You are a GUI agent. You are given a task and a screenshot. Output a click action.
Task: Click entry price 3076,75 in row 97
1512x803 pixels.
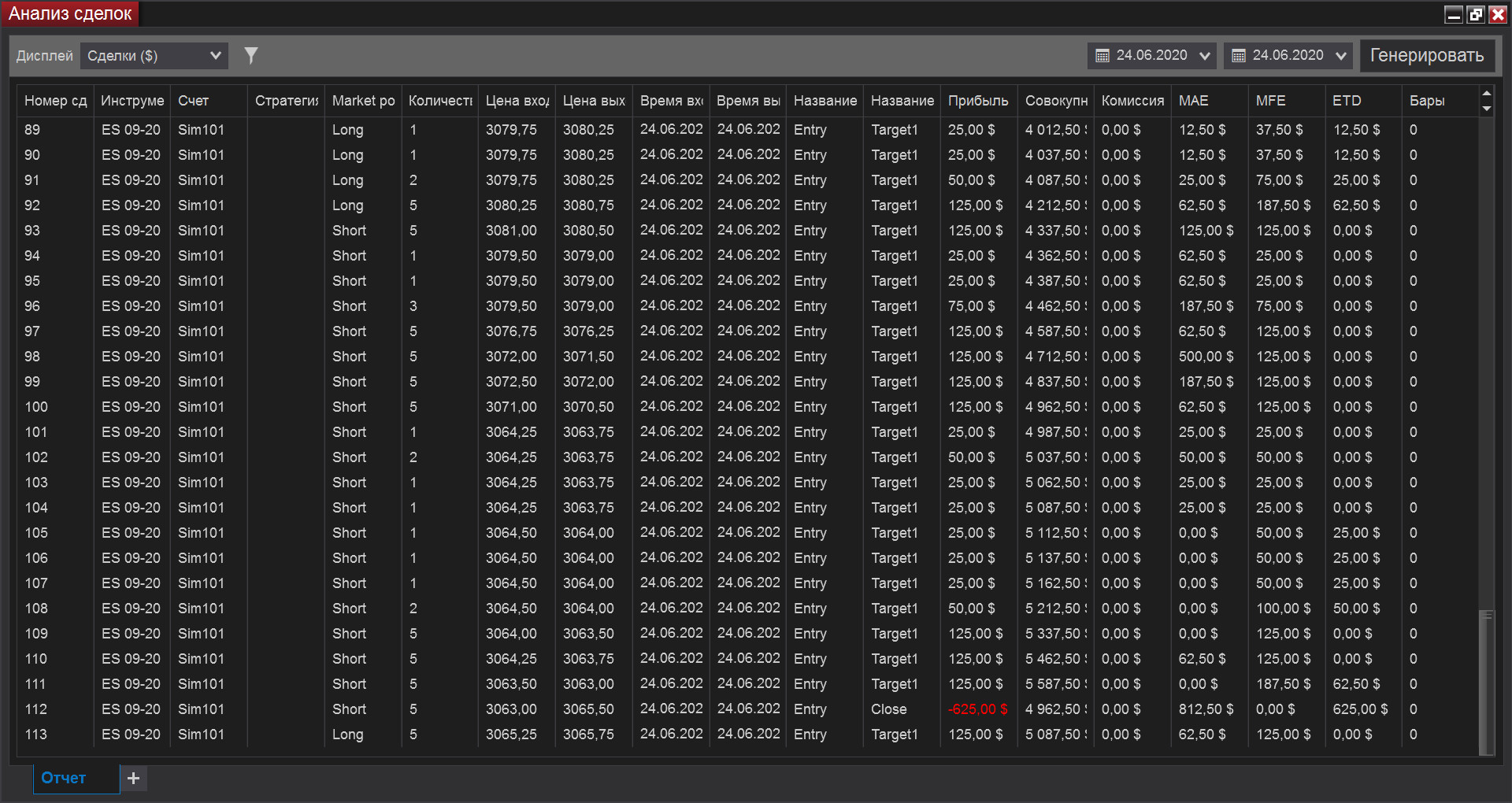point(511,331)
